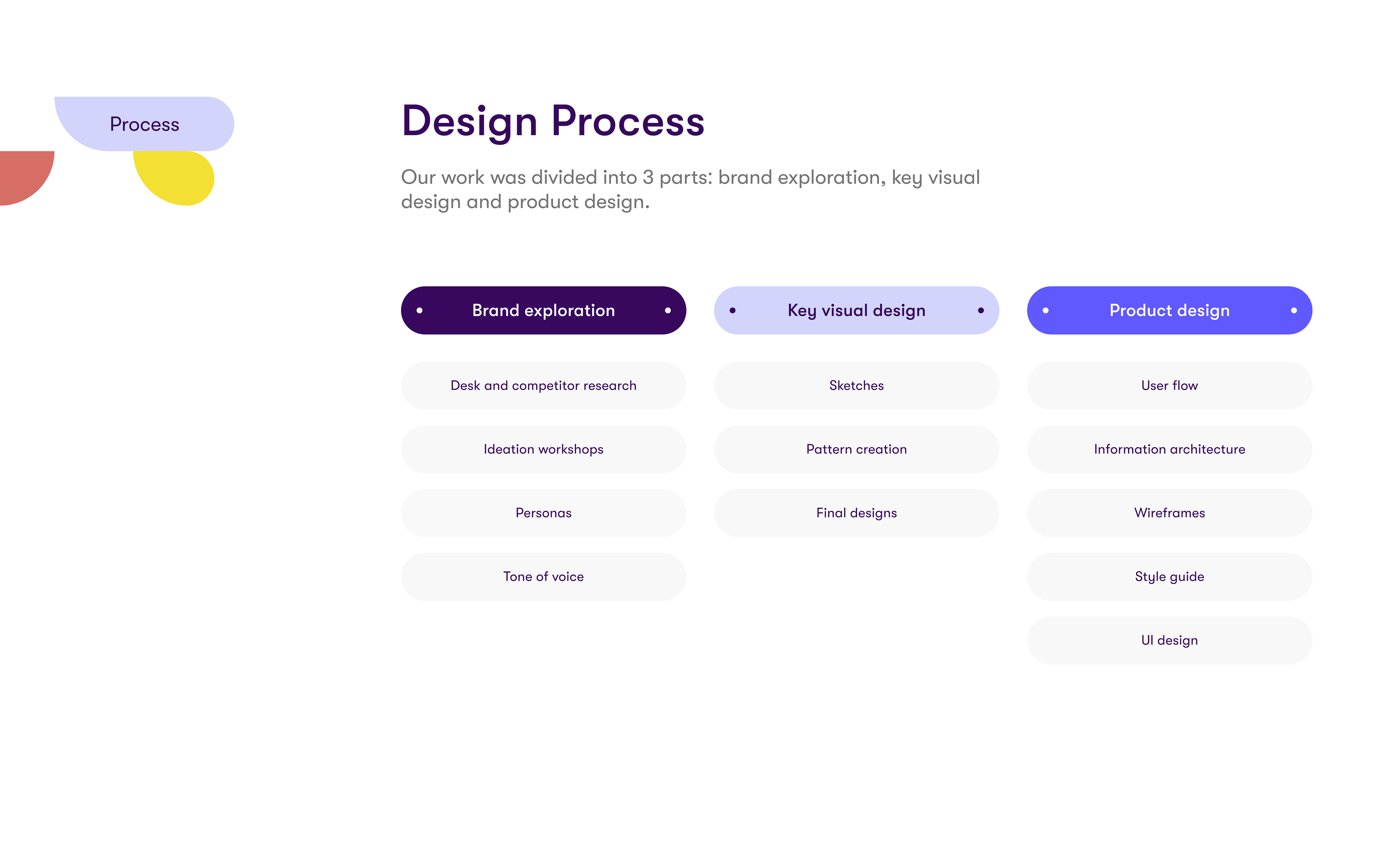This screenshot has width=1400, height=859.
Task: Open the Style guide item
Action: [1169, 577]
